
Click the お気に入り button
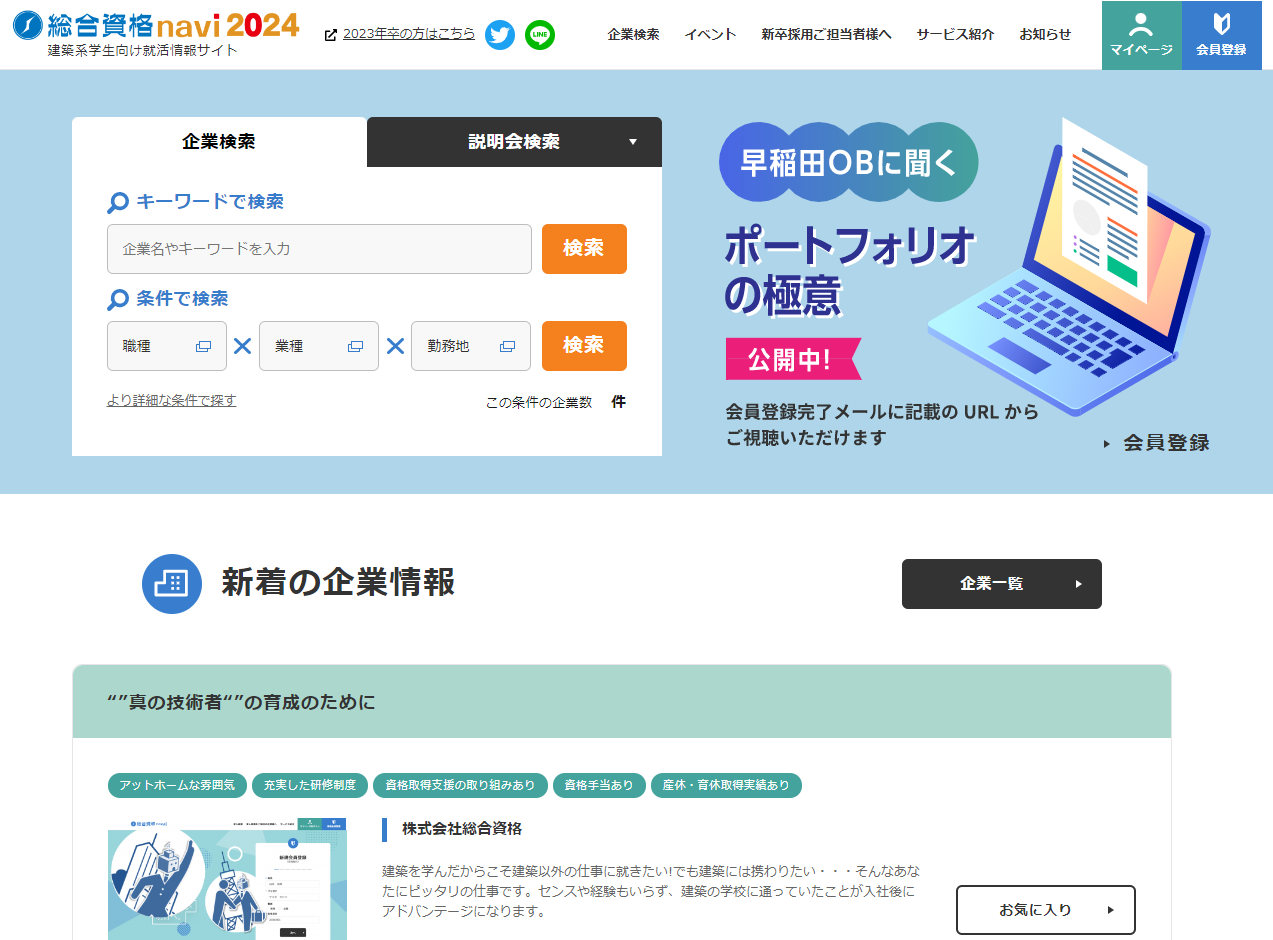click(1046, 910)
